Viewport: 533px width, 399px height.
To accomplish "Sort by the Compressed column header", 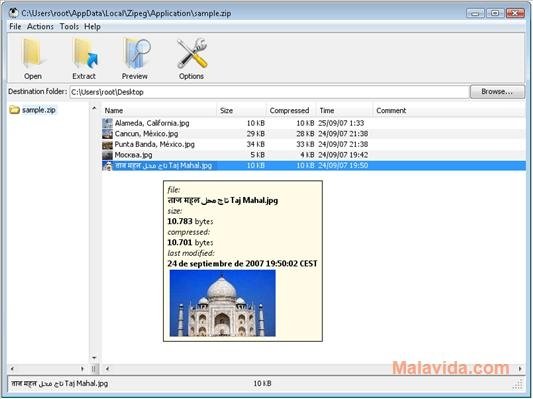I will coord(291,110).
